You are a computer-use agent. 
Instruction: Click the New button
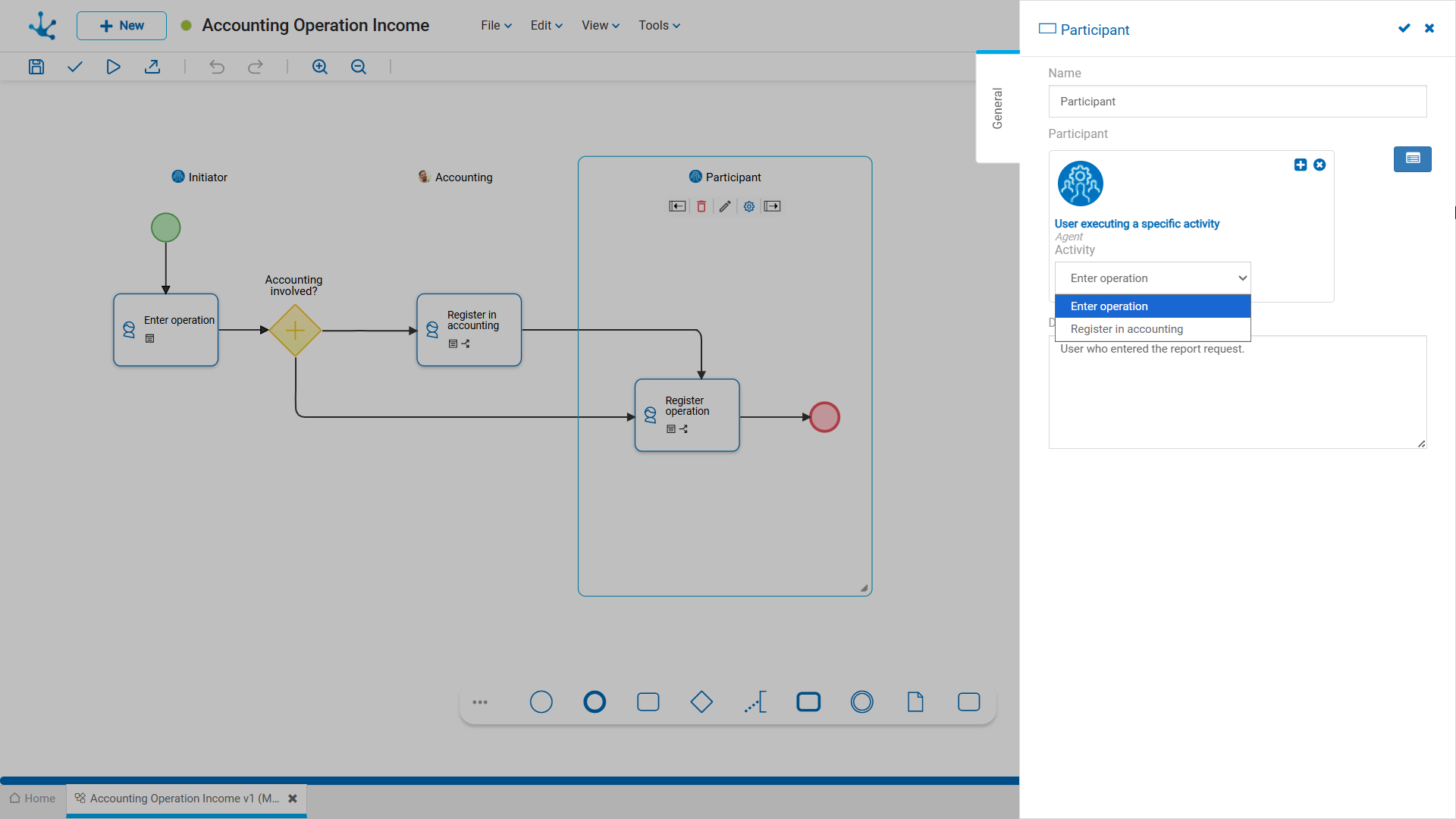point(121,26)
